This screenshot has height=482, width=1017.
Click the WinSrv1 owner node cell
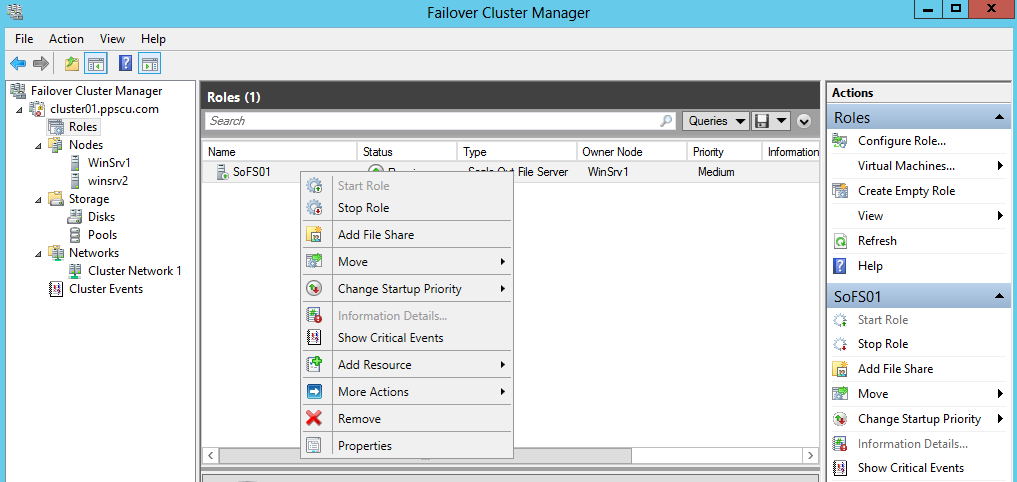(x=608, y=172)
